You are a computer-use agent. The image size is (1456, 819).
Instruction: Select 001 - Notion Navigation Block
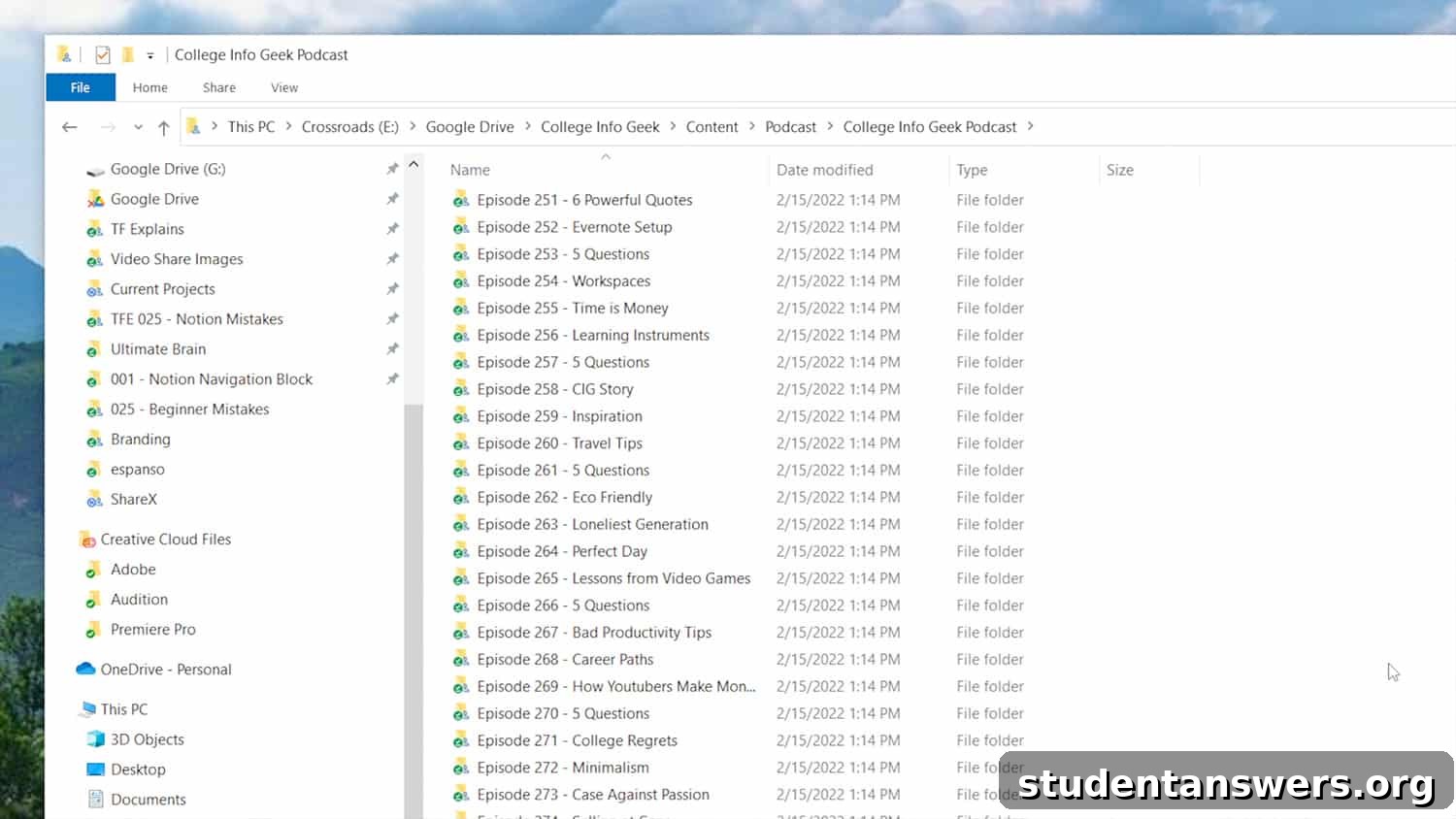[x=211, y=379]
